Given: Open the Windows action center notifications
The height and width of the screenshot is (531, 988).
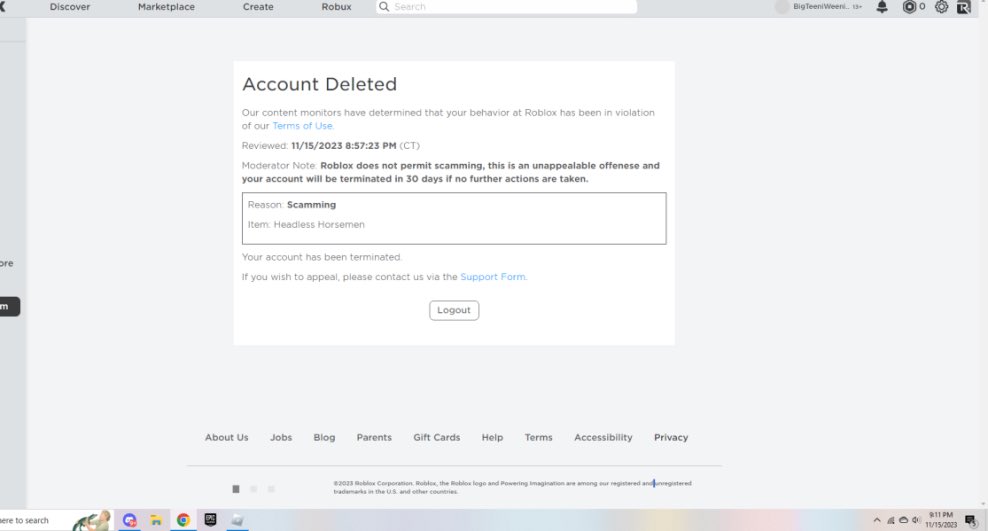Looking at the screenshot, I should point(970,520).
